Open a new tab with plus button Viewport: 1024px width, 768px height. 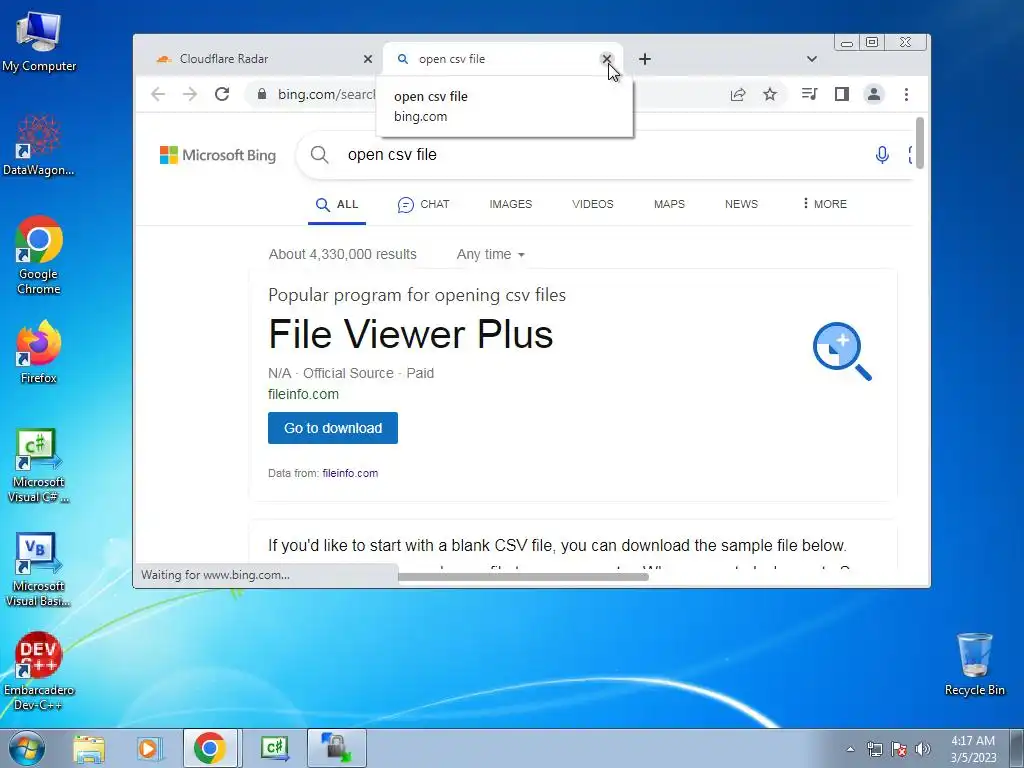[x=645, y=59]
